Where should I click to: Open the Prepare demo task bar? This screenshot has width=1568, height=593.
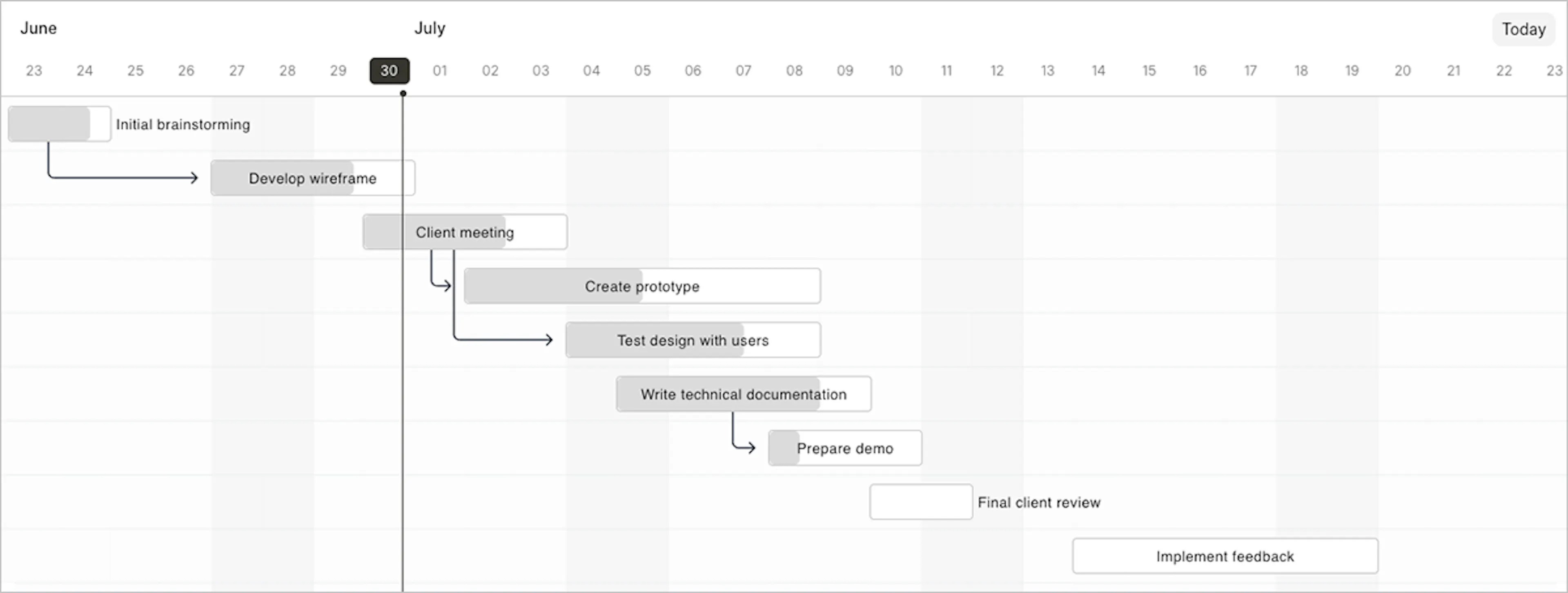(x=845, y=449)
